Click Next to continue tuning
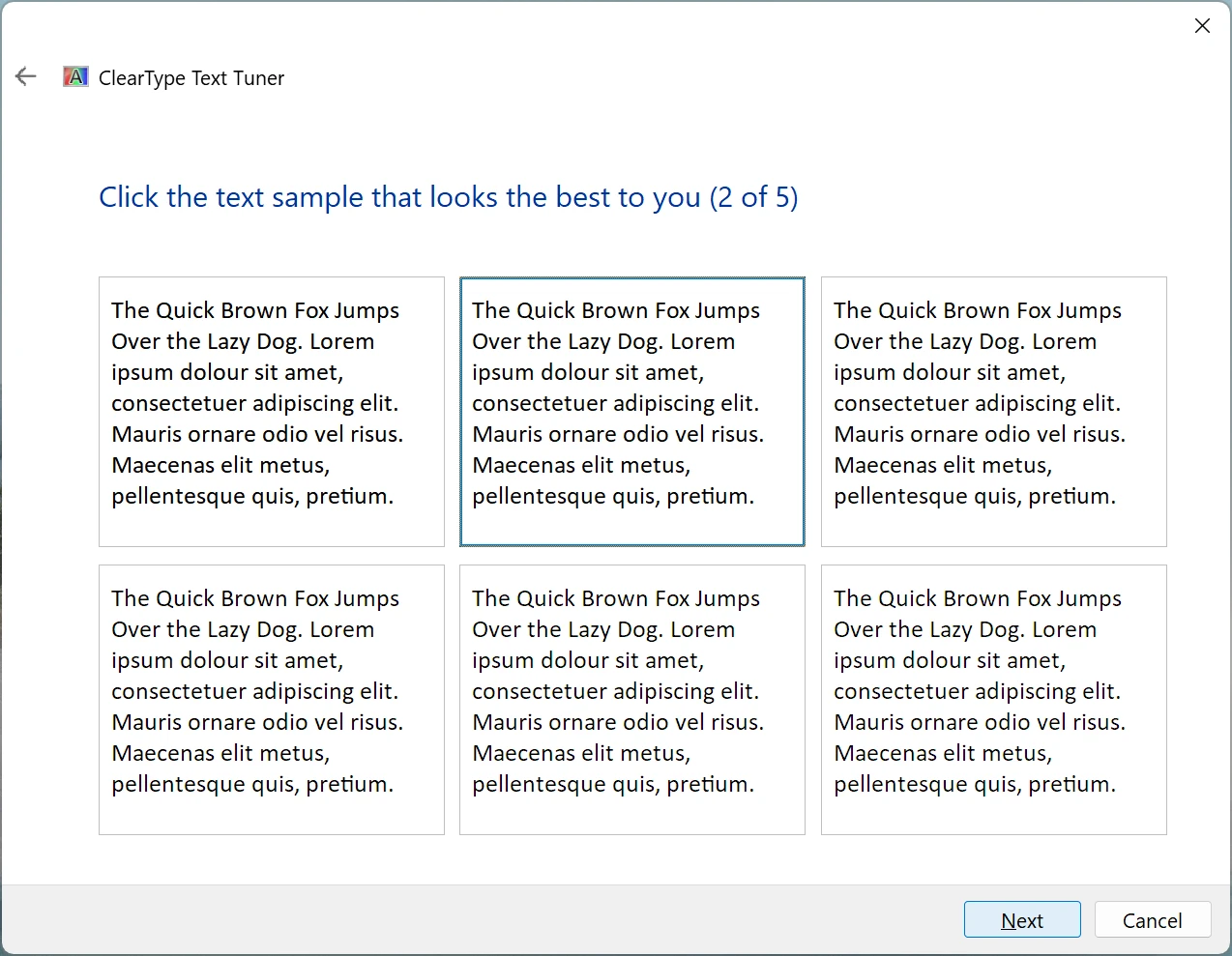1232x956 pixels. (x=1022, y=919)
